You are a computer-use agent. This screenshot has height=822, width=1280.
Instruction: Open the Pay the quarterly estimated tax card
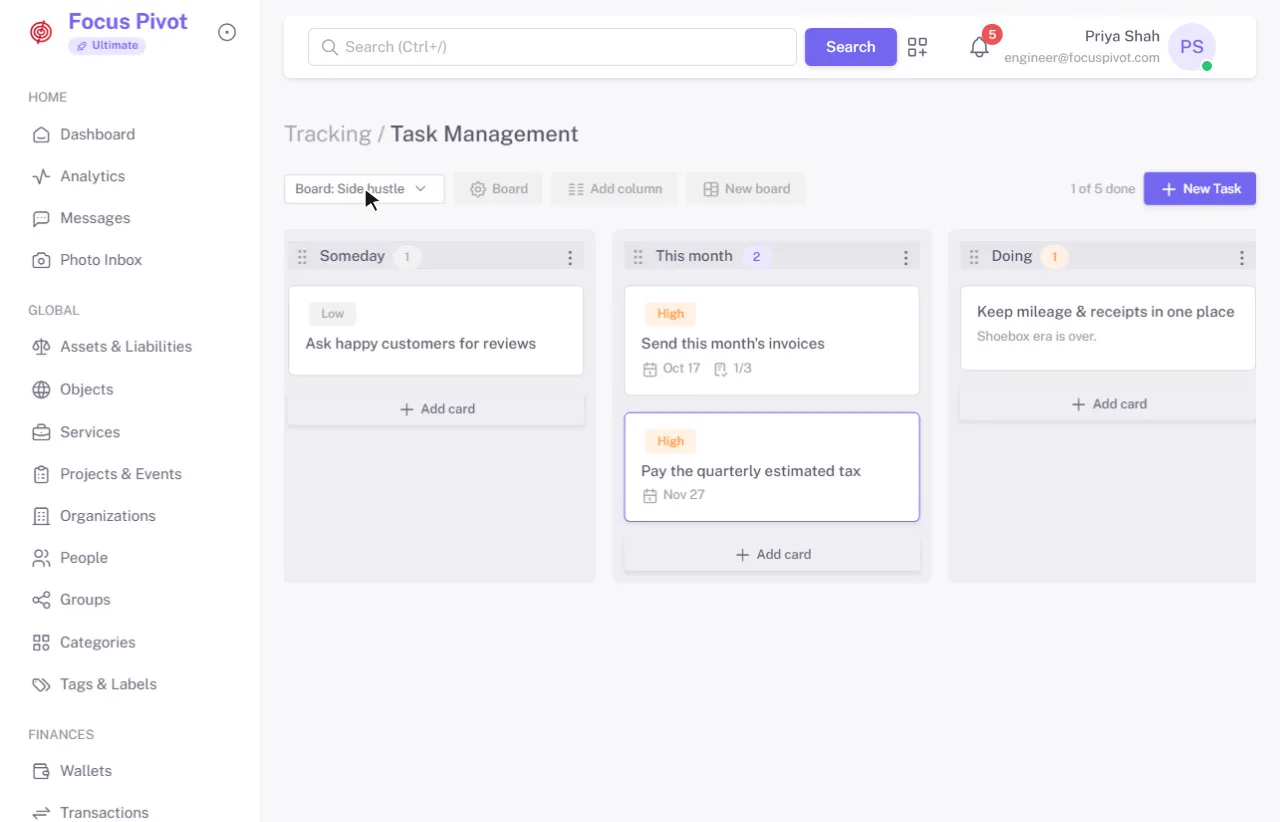click(772, 467)
